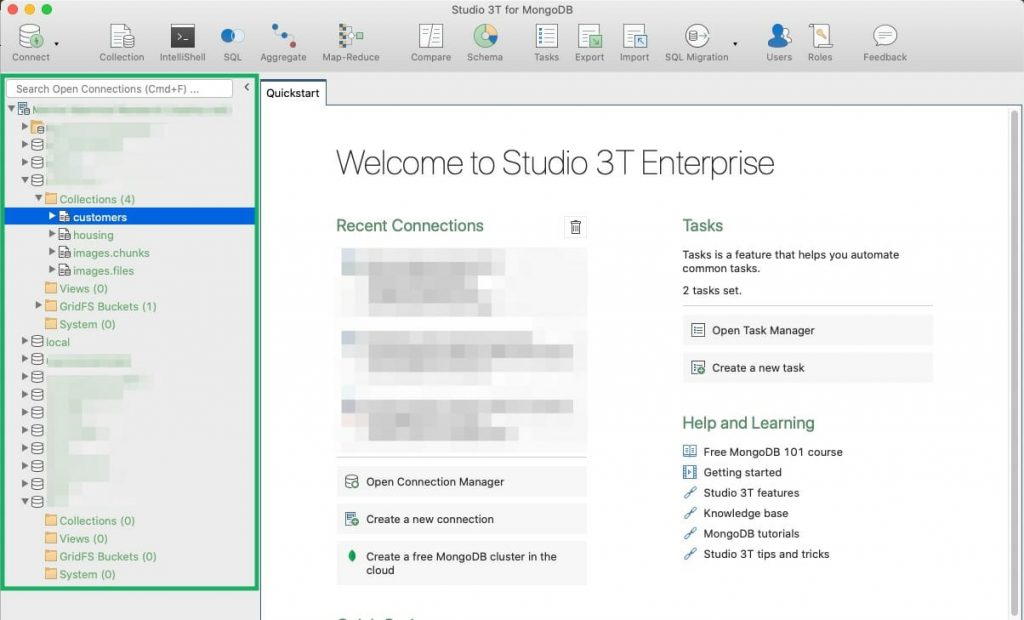Clear recent connections with trash icon
This screenshot has height=620, width=1024.
(x=575, y=227)
